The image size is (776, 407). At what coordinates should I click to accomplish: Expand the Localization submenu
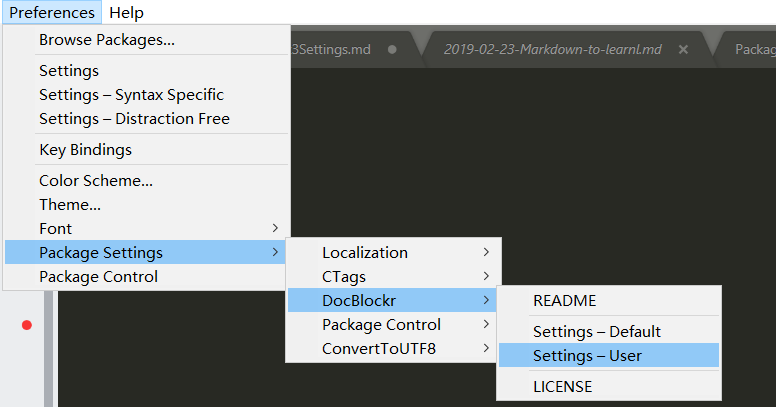pos(365,253)
